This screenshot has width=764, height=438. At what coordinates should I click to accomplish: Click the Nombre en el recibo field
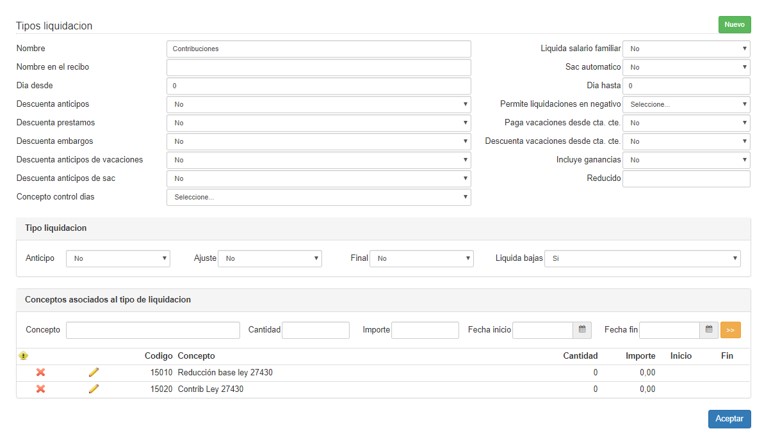click(x=318, y=67)
